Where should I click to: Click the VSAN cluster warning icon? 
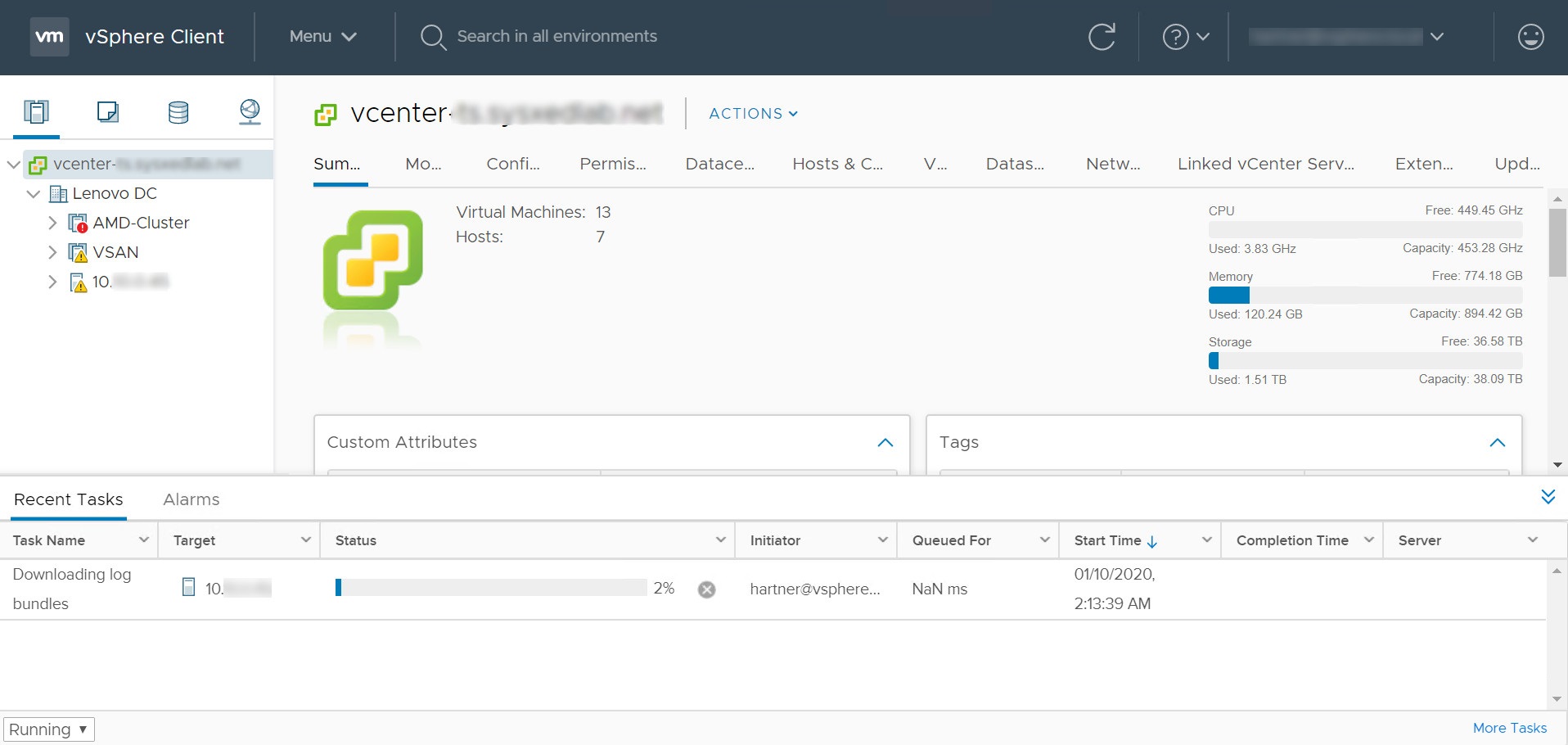[78, 252]
